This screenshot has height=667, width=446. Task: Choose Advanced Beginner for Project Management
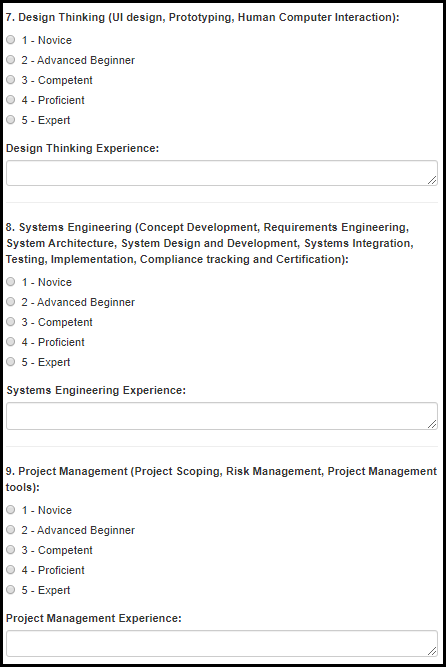pos(11,530)
